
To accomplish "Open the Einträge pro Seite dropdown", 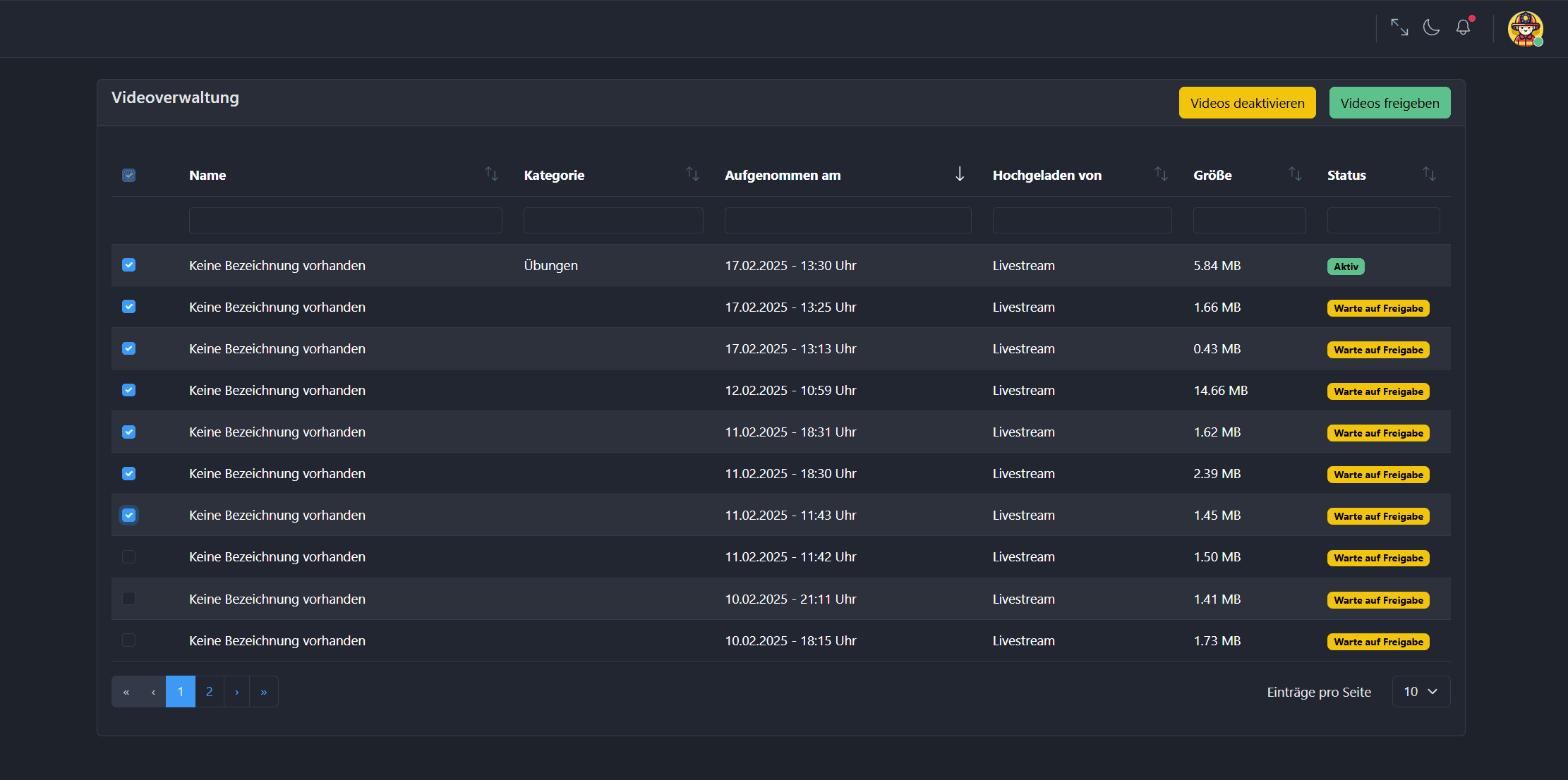I will [x=1421, y=692].
